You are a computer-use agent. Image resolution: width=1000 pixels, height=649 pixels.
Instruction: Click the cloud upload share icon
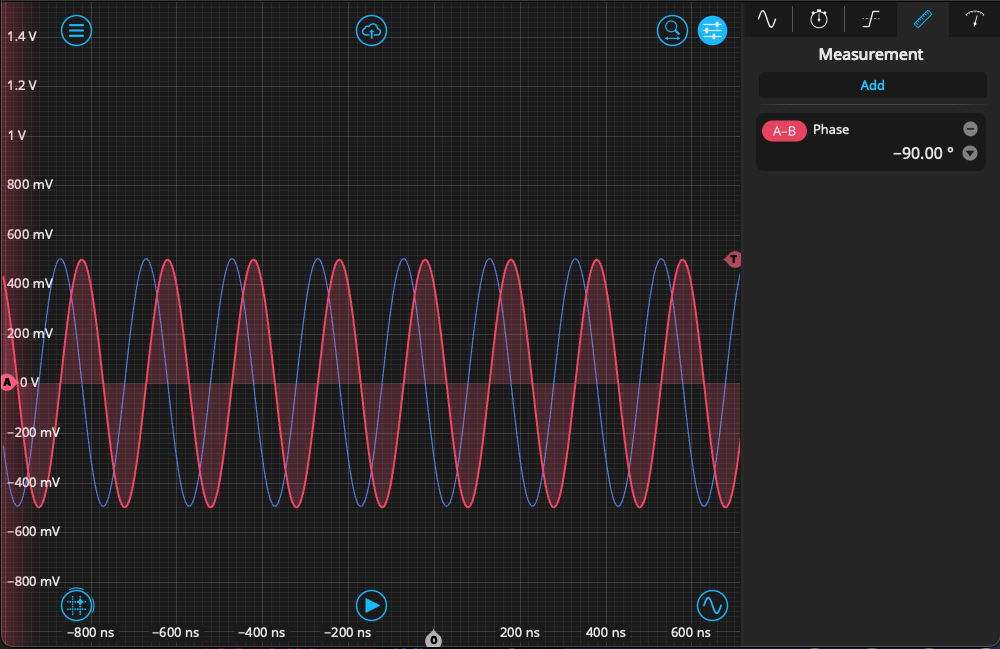click(372, 31)
